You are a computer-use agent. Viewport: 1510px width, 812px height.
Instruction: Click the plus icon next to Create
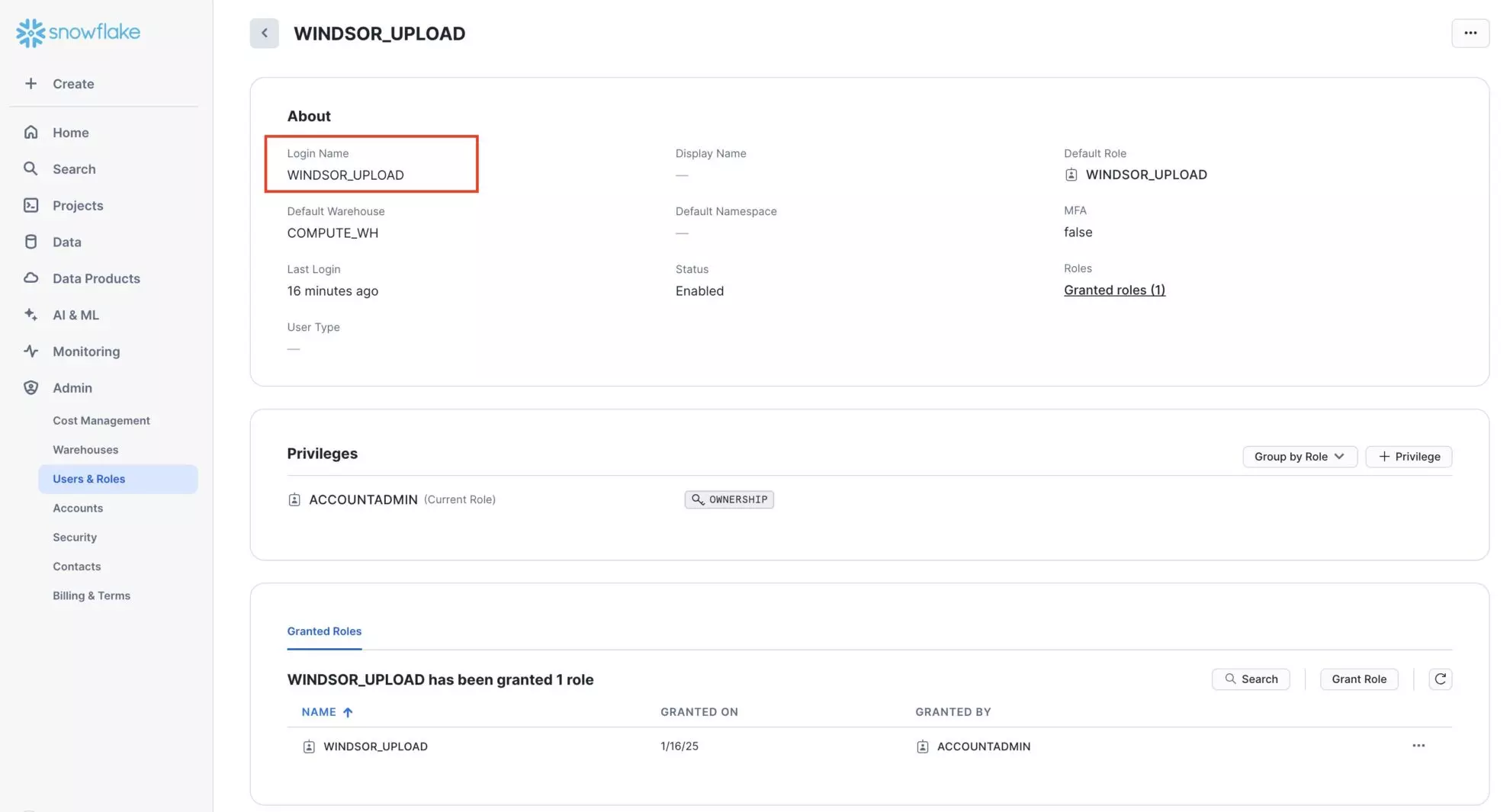[31, 83]
